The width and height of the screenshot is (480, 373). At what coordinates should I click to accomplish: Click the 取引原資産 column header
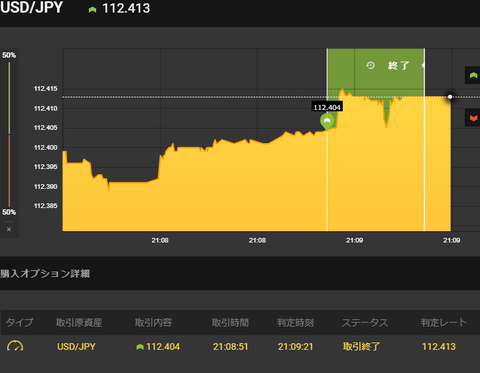(79, 322)
